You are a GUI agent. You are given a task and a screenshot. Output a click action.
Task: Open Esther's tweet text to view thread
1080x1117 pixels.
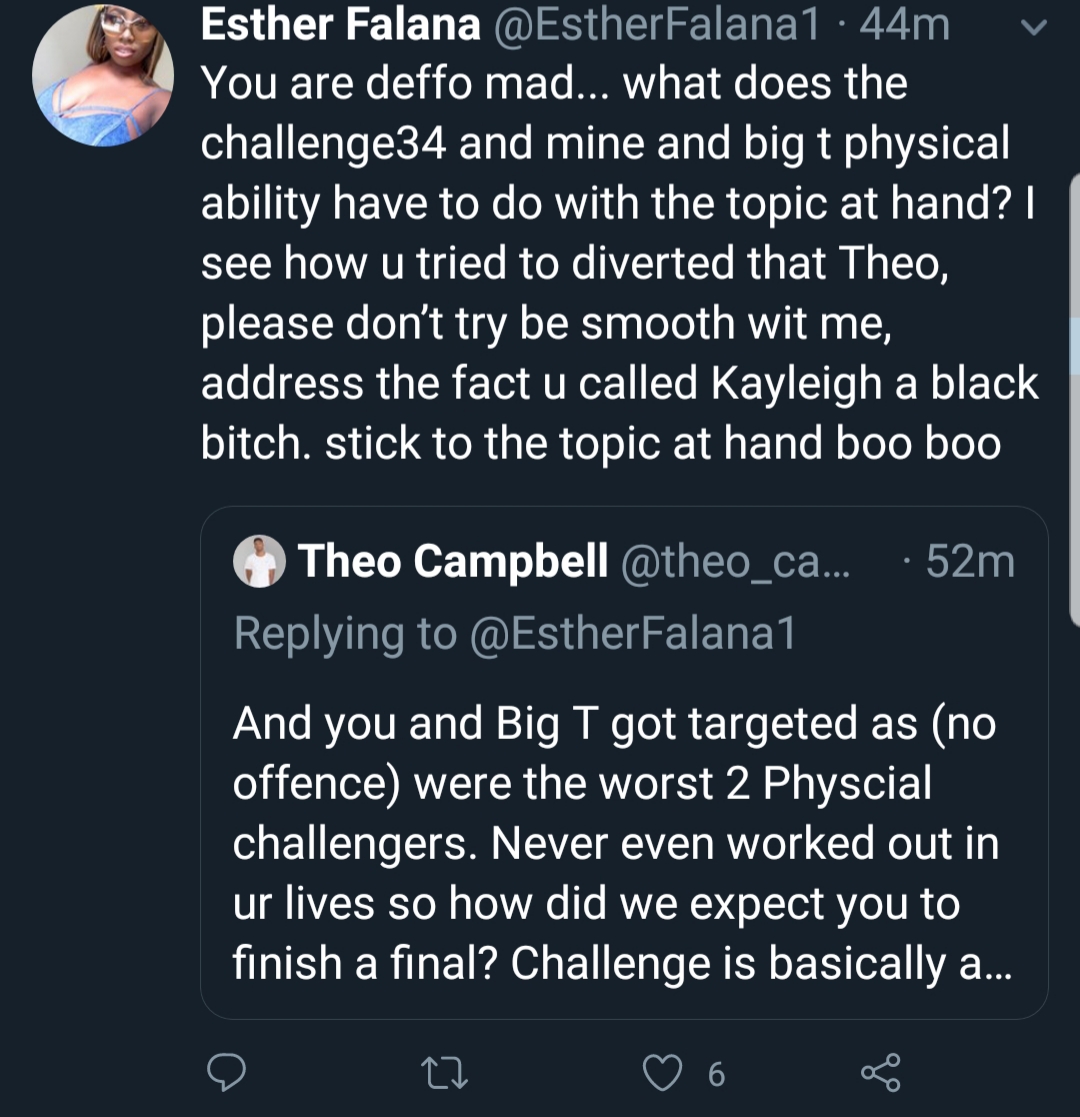coord(619,263)
